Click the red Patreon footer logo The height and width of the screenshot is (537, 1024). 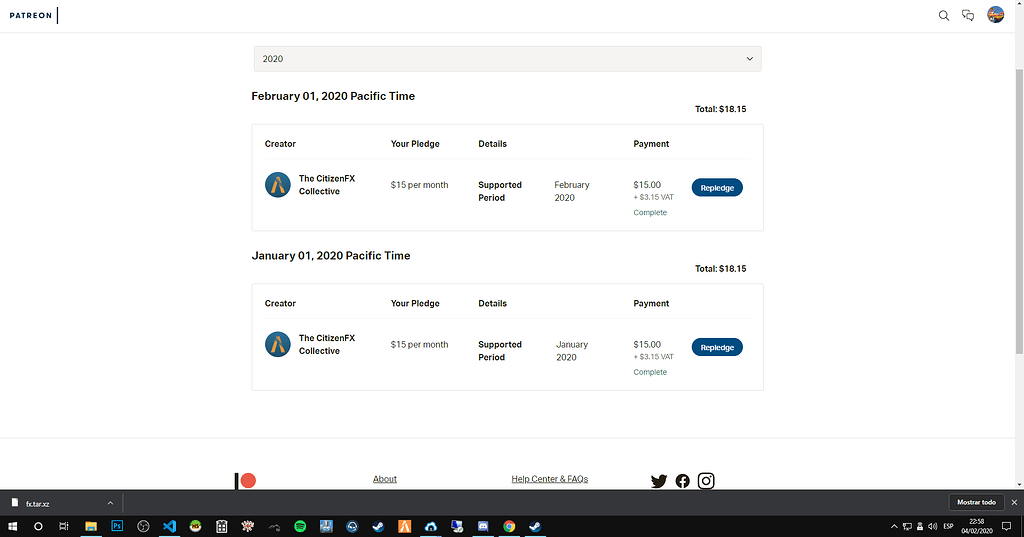tap(246, 481)
